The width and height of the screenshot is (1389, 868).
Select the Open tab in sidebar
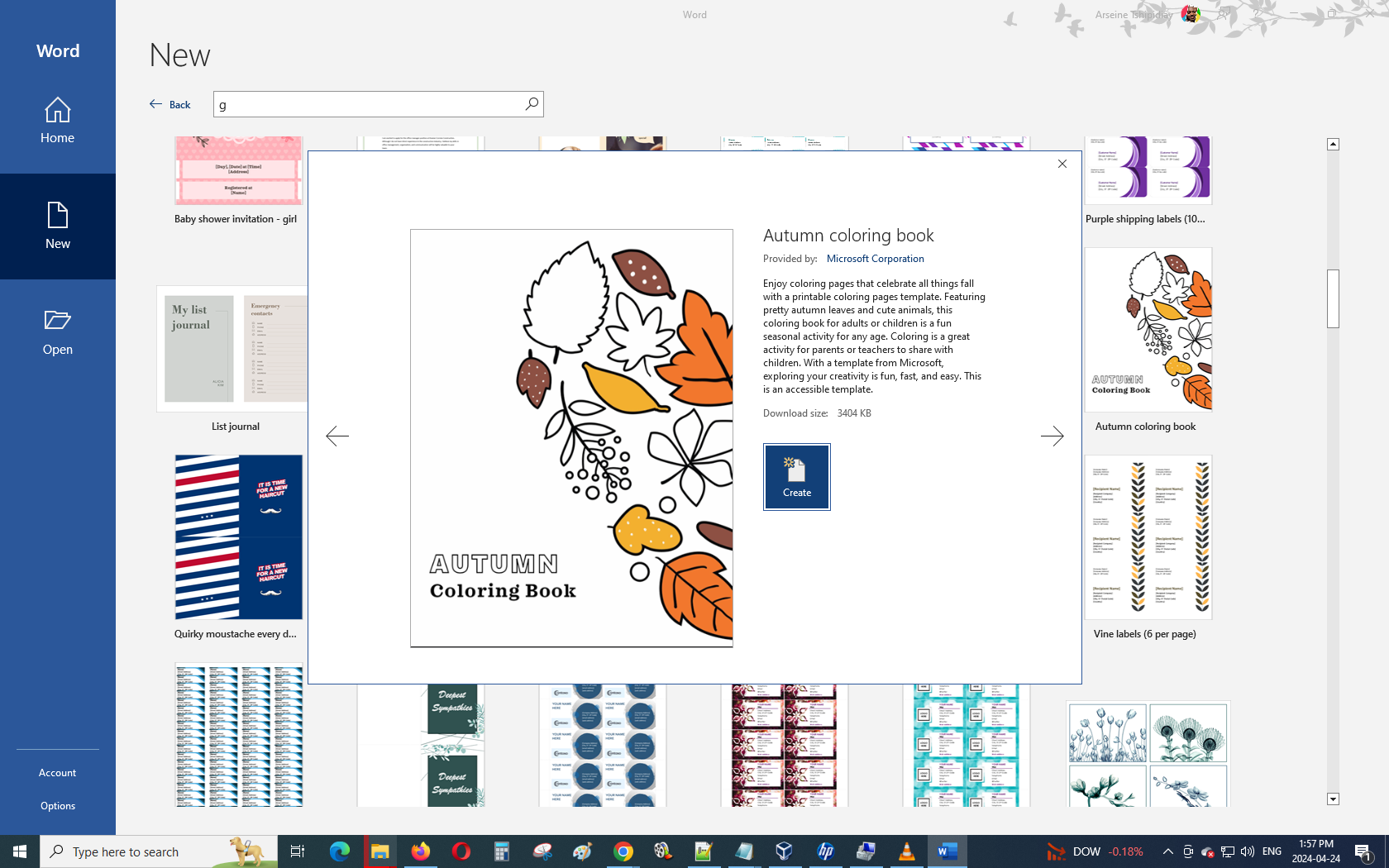[x=58, y=332]
